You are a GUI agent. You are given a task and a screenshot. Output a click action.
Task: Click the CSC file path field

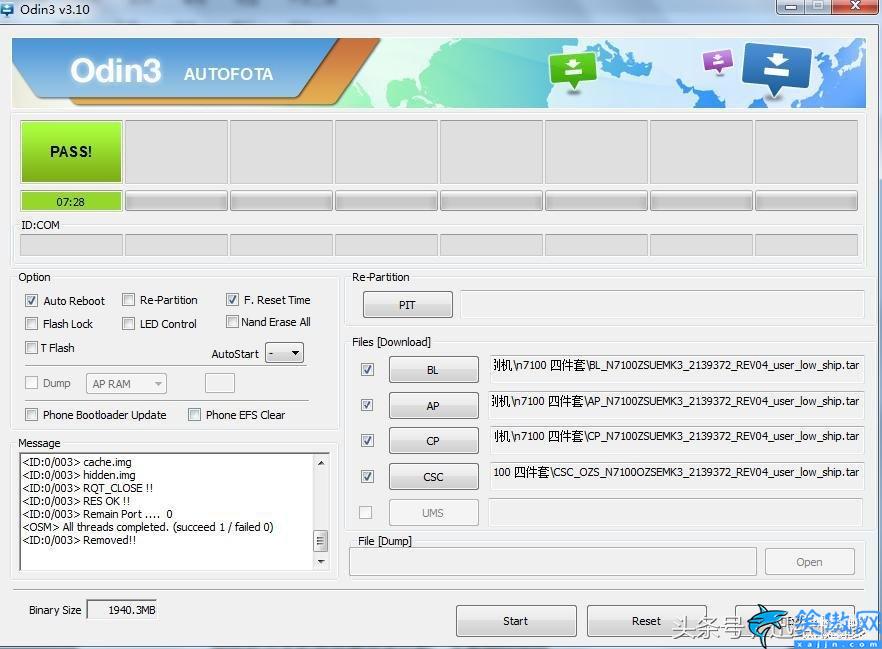point(676,477)
